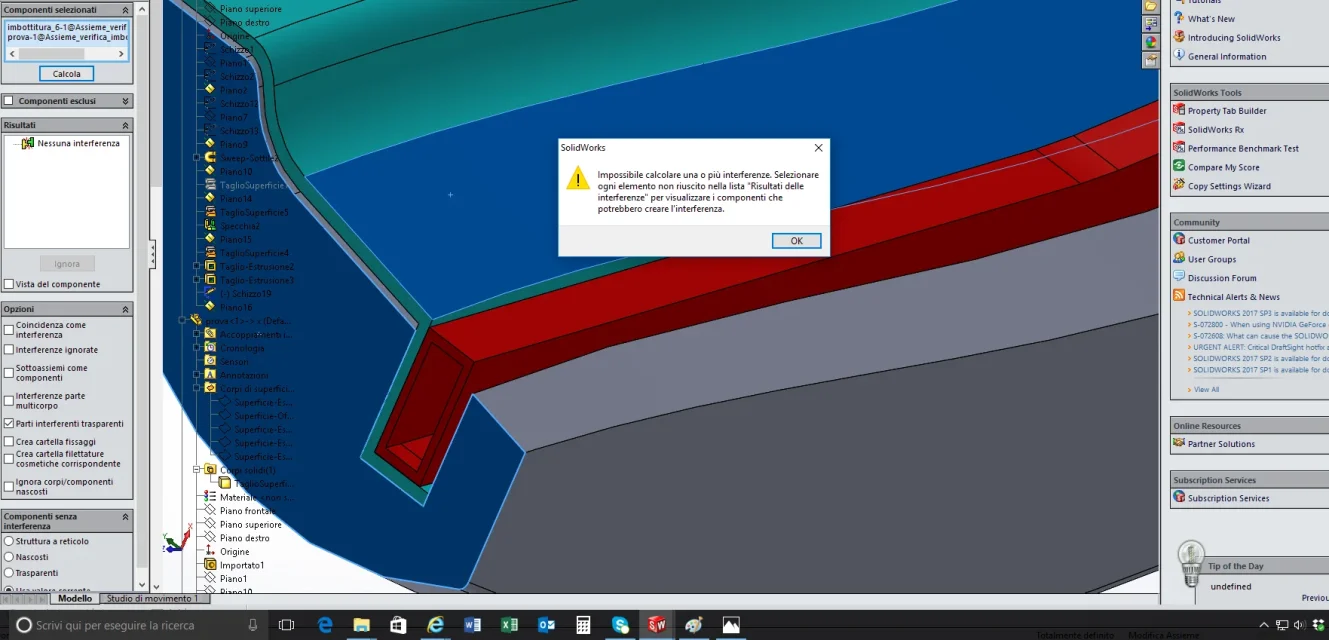Open the Property Tab Builder tool
The height and width of the screenshot is (640, 1329).
1226,111
